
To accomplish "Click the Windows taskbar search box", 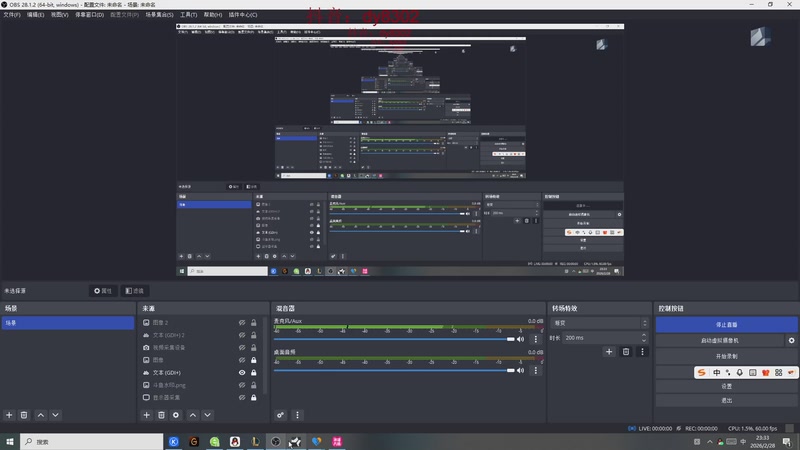I will click(92, 442).
